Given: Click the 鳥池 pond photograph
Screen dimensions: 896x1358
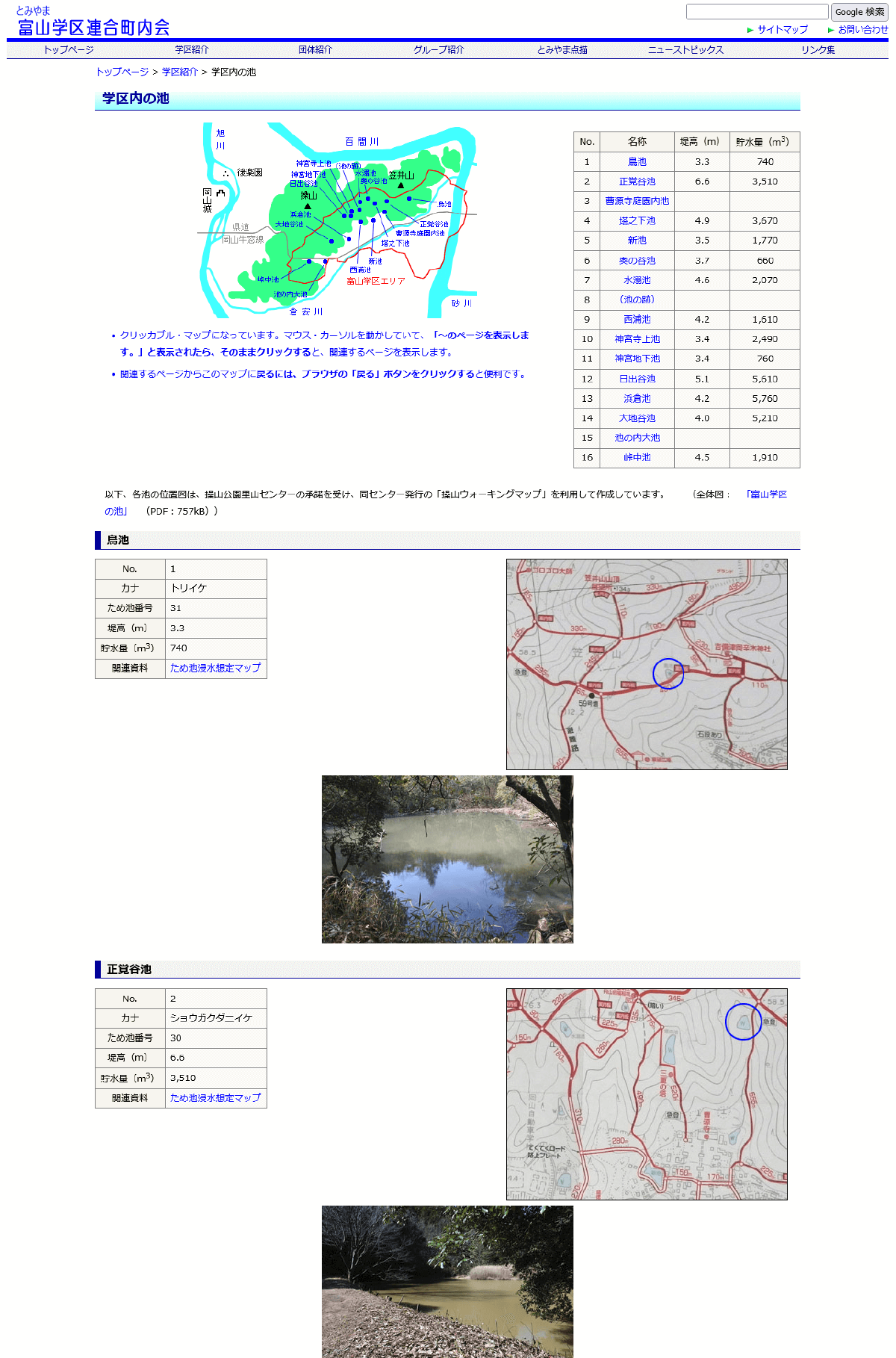Looking at the screenshot, I should coord(447,859).
